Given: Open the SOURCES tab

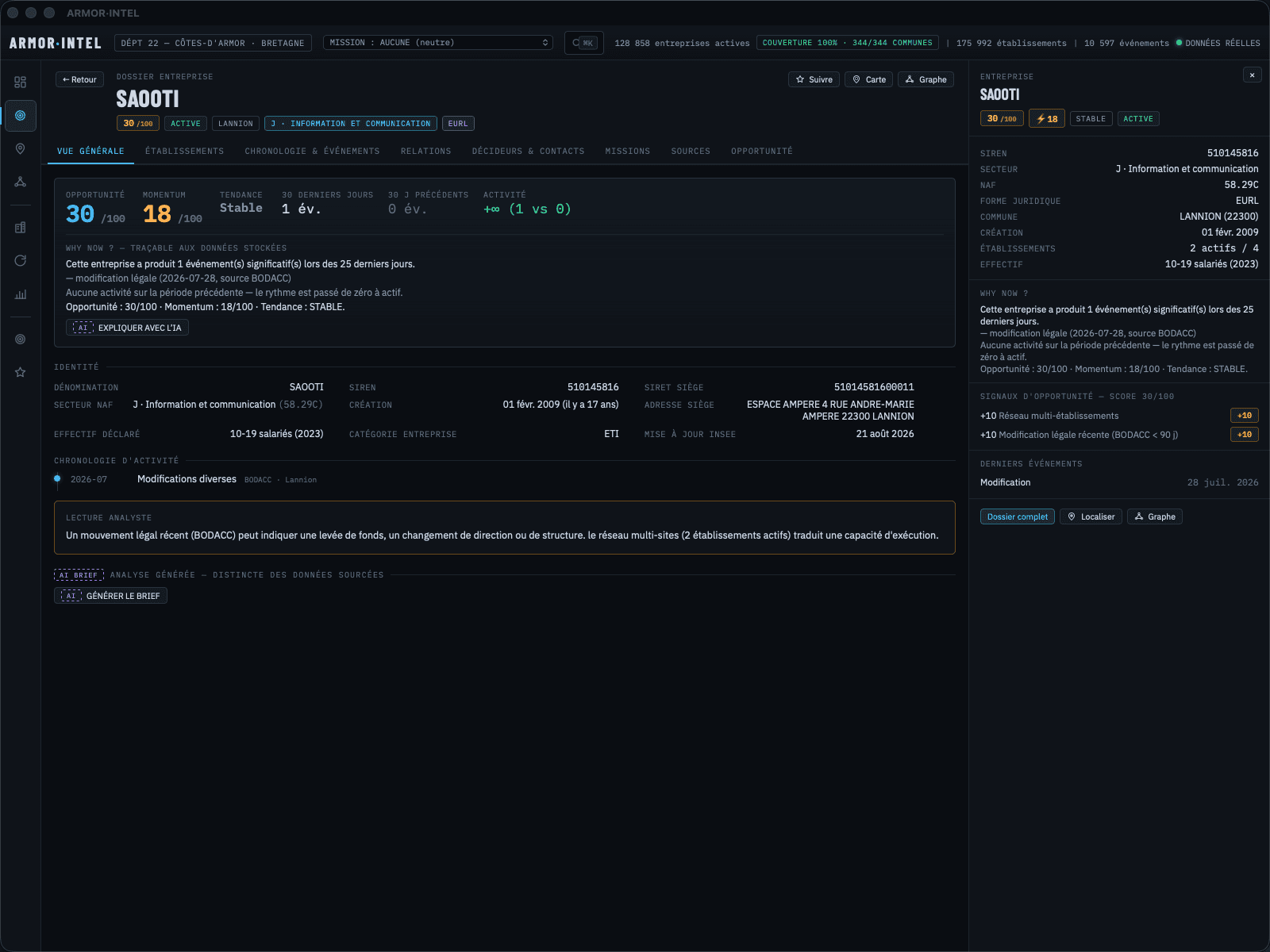Looking at the screenshot, I should coord(691,151).
